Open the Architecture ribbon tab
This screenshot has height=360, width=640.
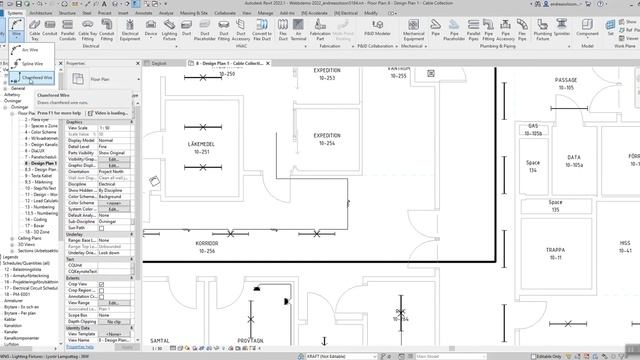[41, 13]
